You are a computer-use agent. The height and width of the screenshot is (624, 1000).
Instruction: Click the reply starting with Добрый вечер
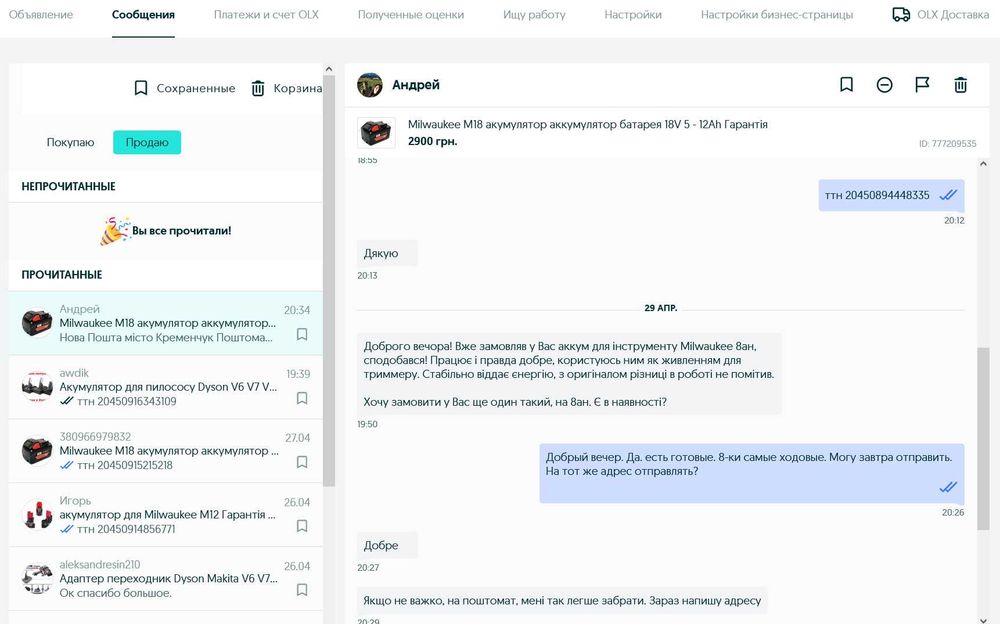click(752, 473)
